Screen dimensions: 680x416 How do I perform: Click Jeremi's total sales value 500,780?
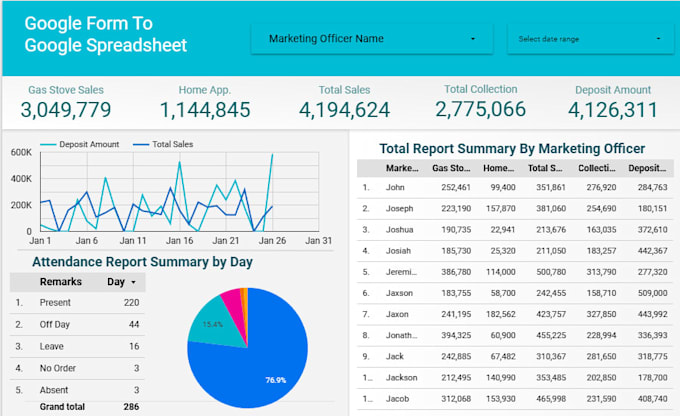click(551, 272)
